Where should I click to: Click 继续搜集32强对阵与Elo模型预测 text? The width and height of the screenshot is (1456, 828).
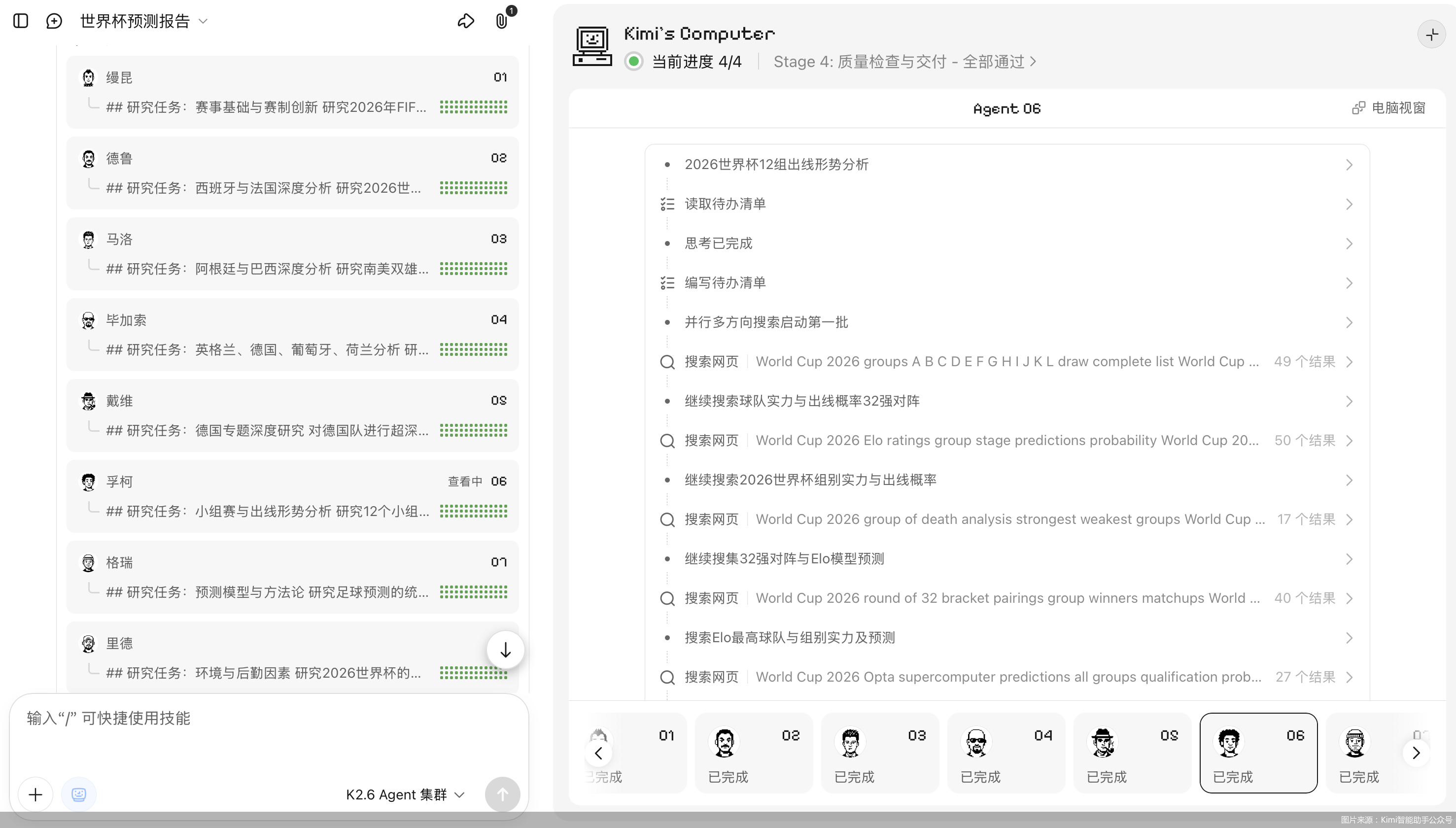point(784,559)
